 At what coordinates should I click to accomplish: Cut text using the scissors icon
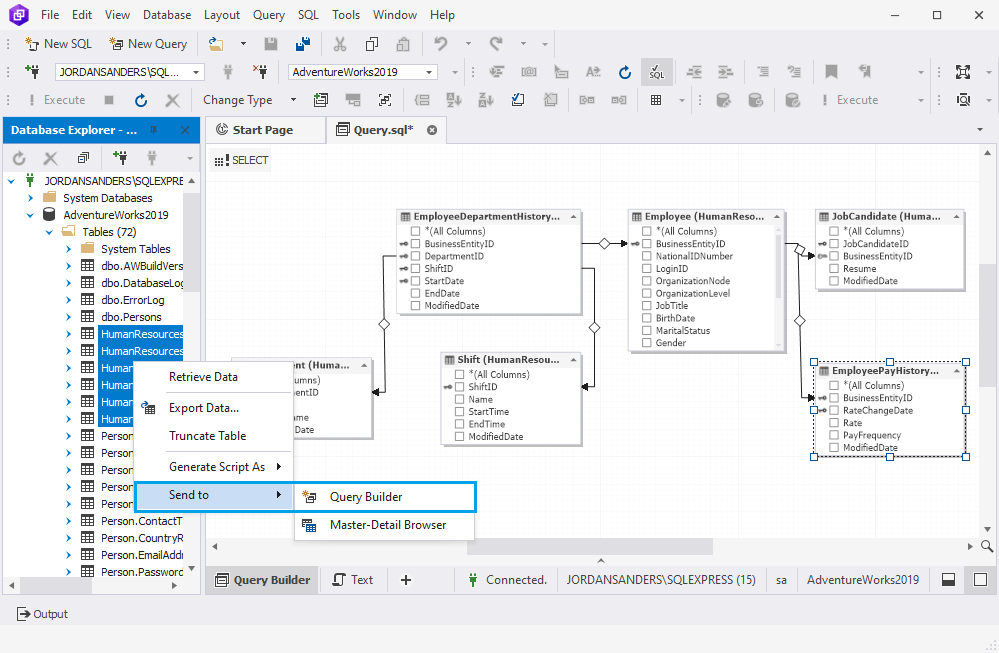[340, 44]
